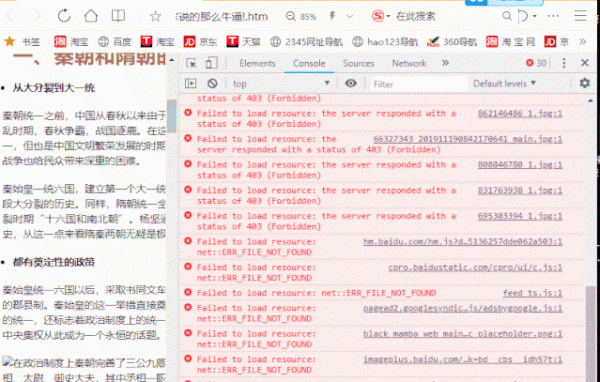Open 百度 bookmark

[x=114, y=41]
